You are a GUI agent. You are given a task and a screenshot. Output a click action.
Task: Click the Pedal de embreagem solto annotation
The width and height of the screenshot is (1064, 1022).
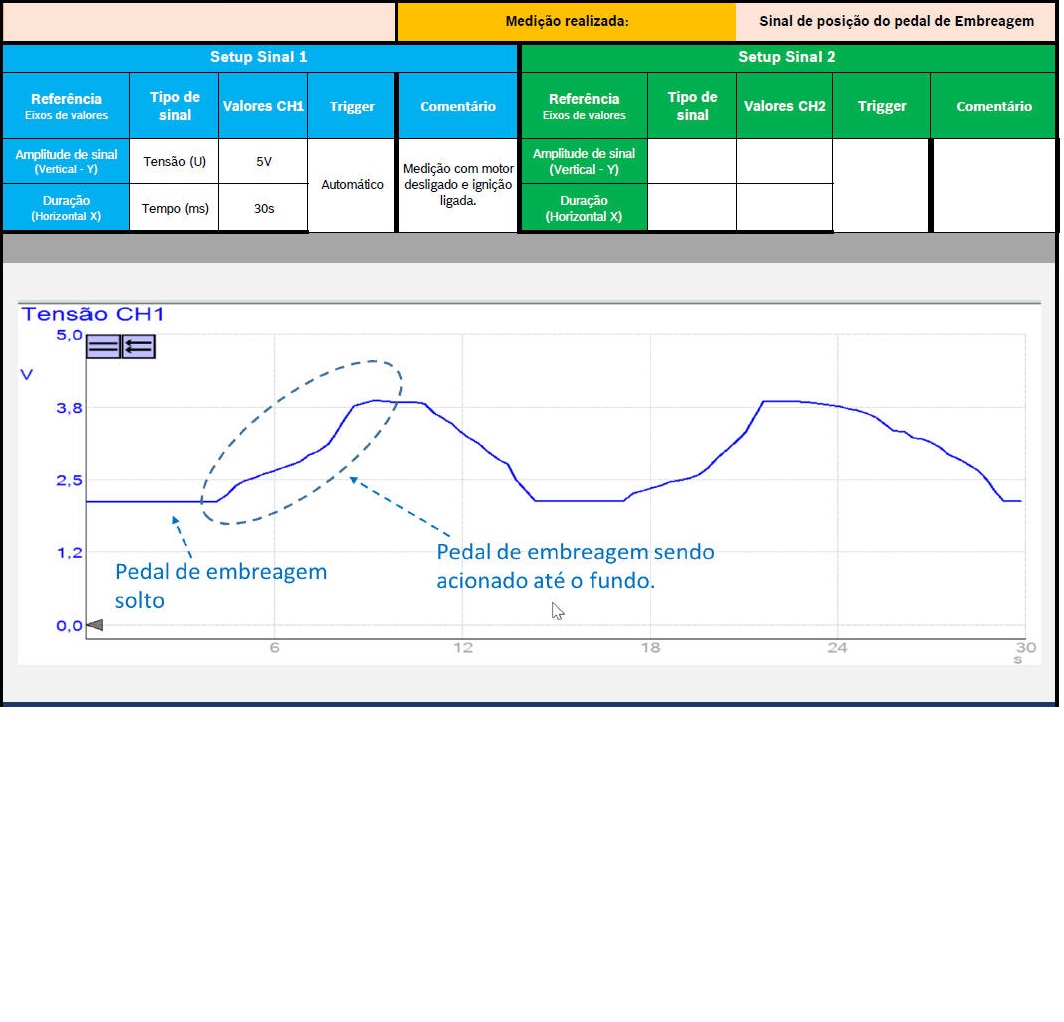pyautogui.click(x=221, y=586)
